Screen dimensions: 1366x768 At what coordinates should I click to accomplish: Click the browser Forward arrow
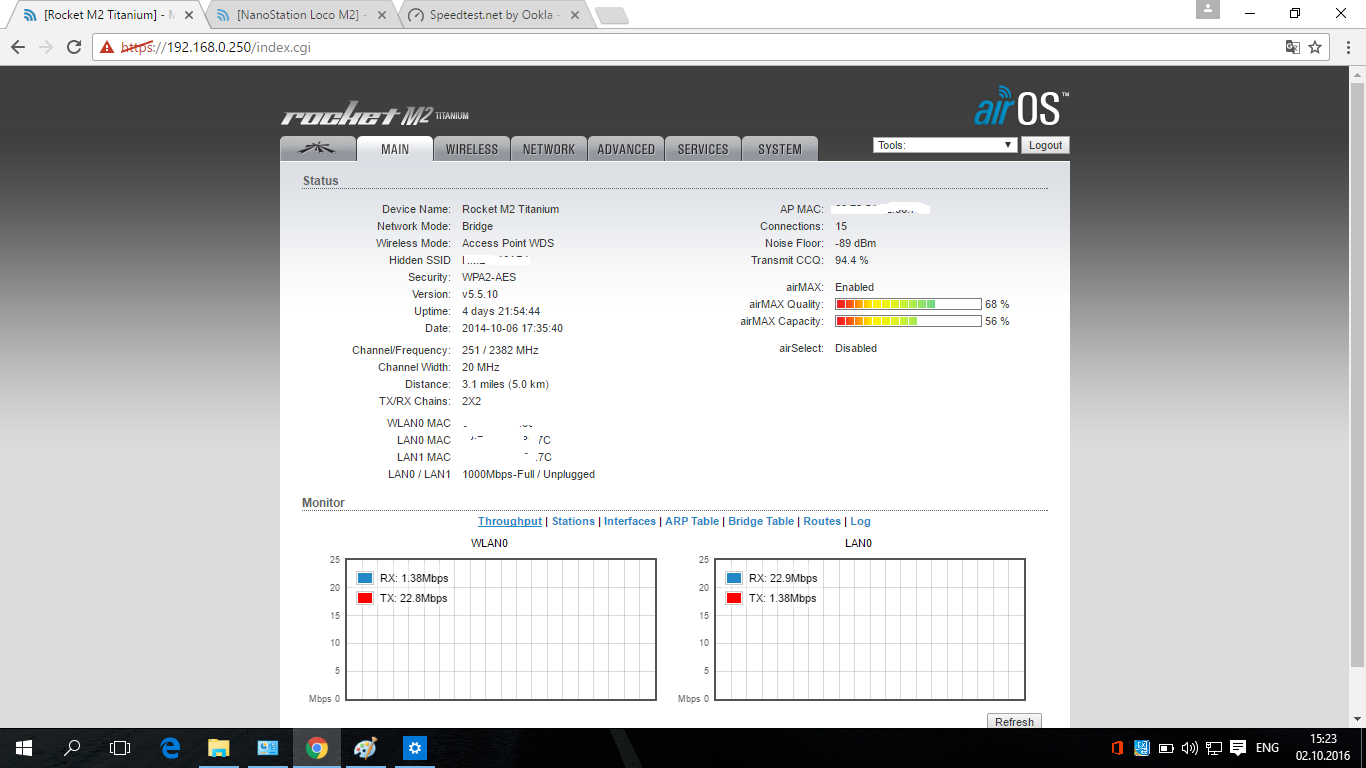pos(45,47)
